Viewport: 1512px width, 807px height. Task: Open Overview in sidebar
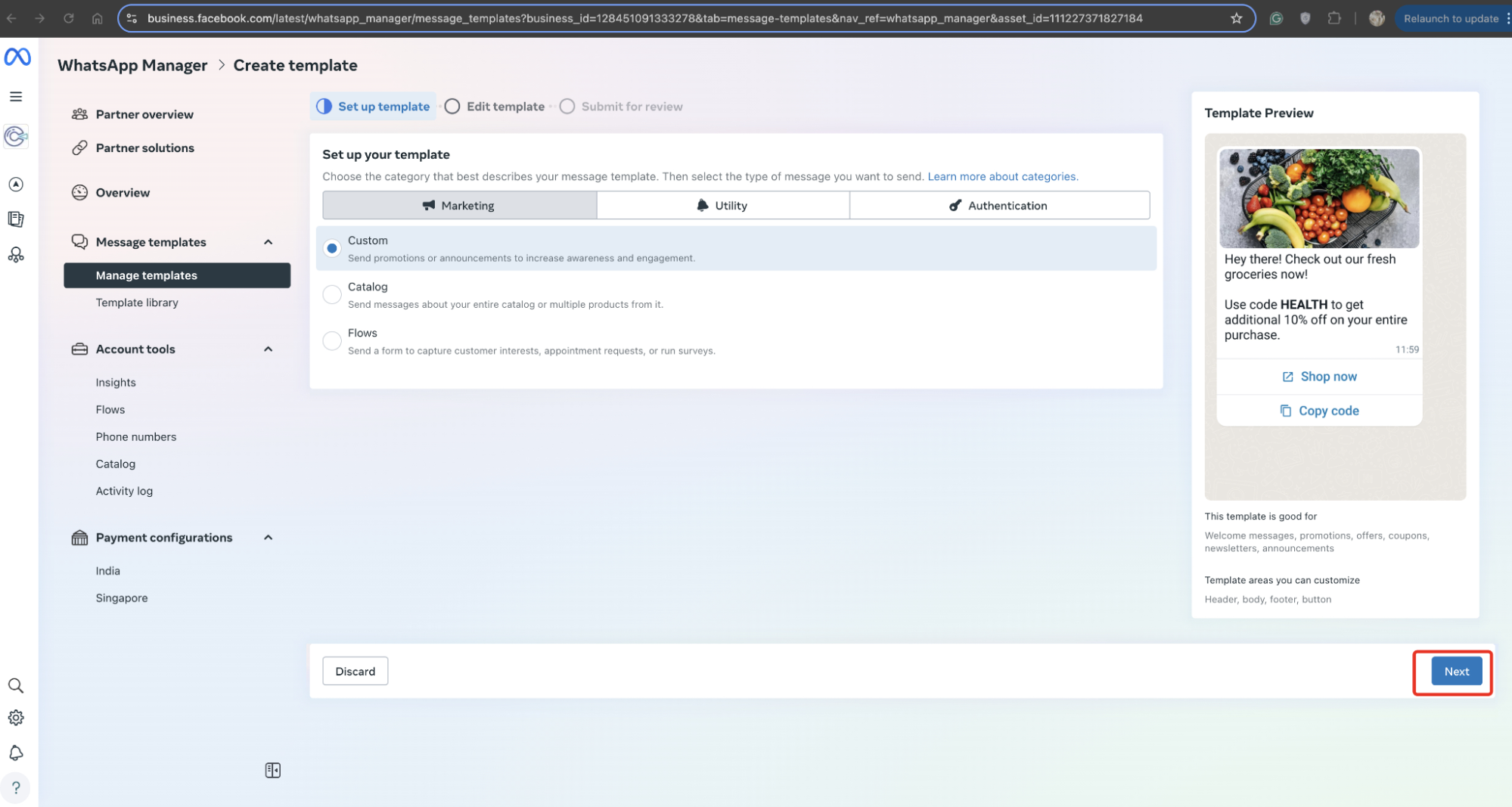coord(123,193)
